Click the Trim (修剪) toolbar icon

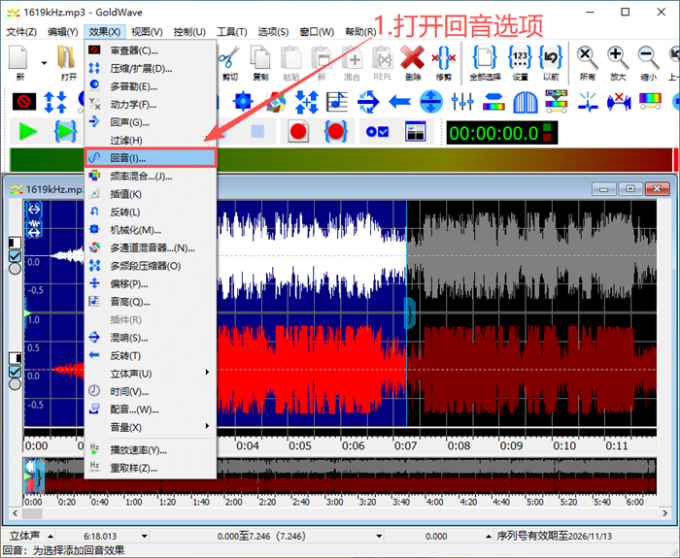(444, 58)
